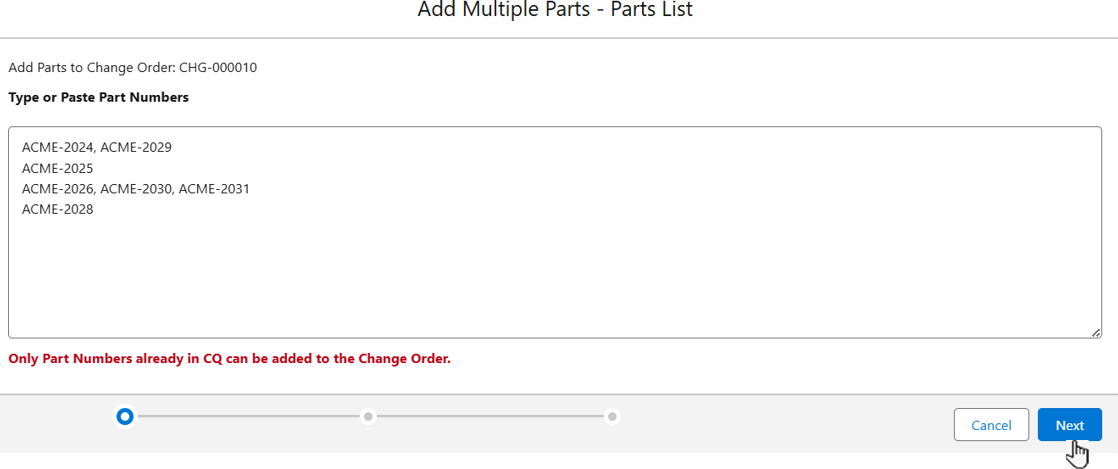Select the first active progress step indicator
Viewport: 1118px width, 469px height.
(x=125, y=415)
